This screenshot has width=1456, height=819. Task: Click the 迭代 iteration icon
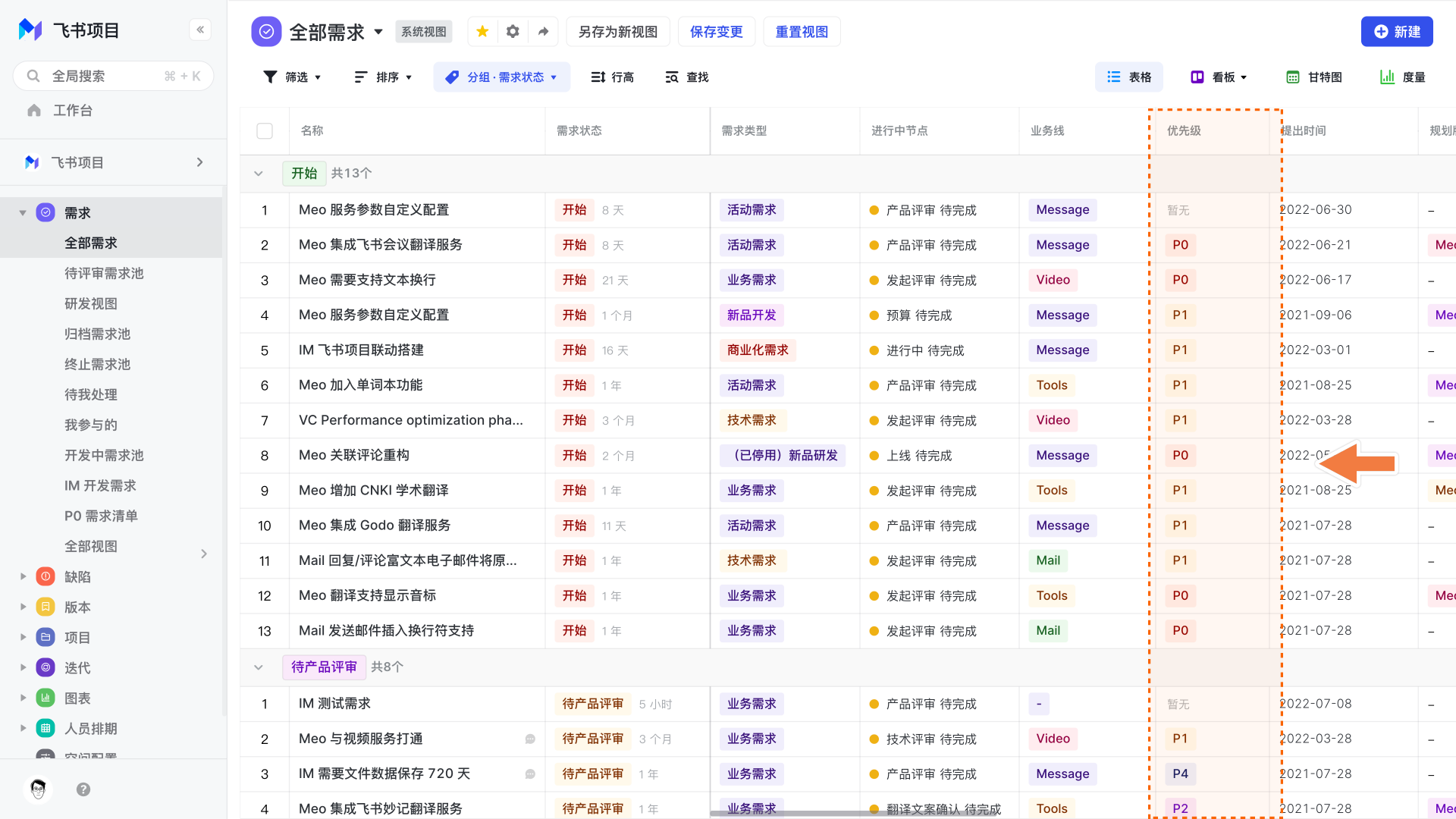tap(45, 668)
